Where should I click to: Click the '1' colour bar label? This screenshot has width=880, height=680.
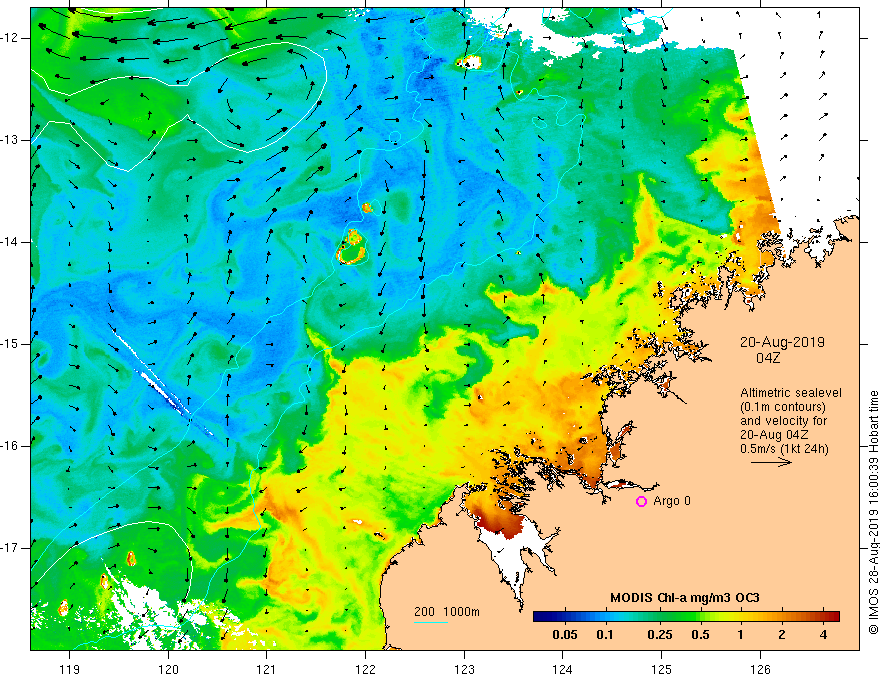pos(740,635)
